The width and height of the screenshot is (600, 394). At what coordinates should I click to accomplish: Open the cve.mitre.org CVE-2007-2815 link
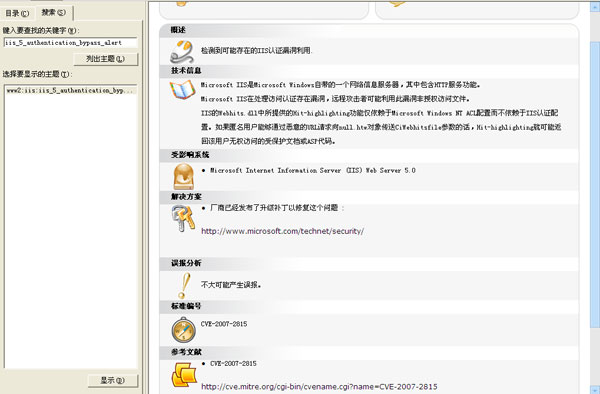pos(319,386)
